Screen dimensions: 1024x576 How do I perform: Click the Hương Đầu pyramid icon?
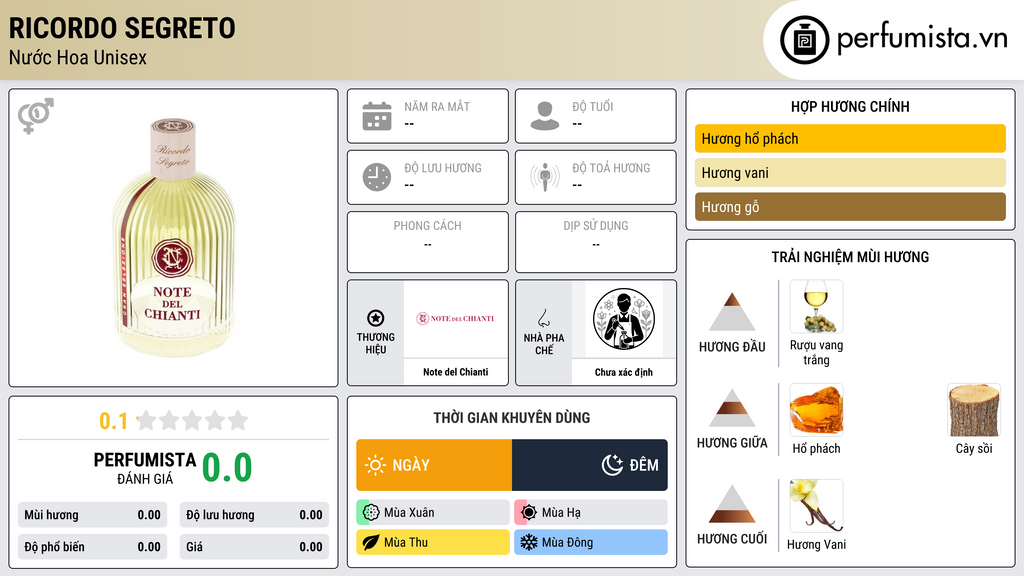tap(732, 312)
